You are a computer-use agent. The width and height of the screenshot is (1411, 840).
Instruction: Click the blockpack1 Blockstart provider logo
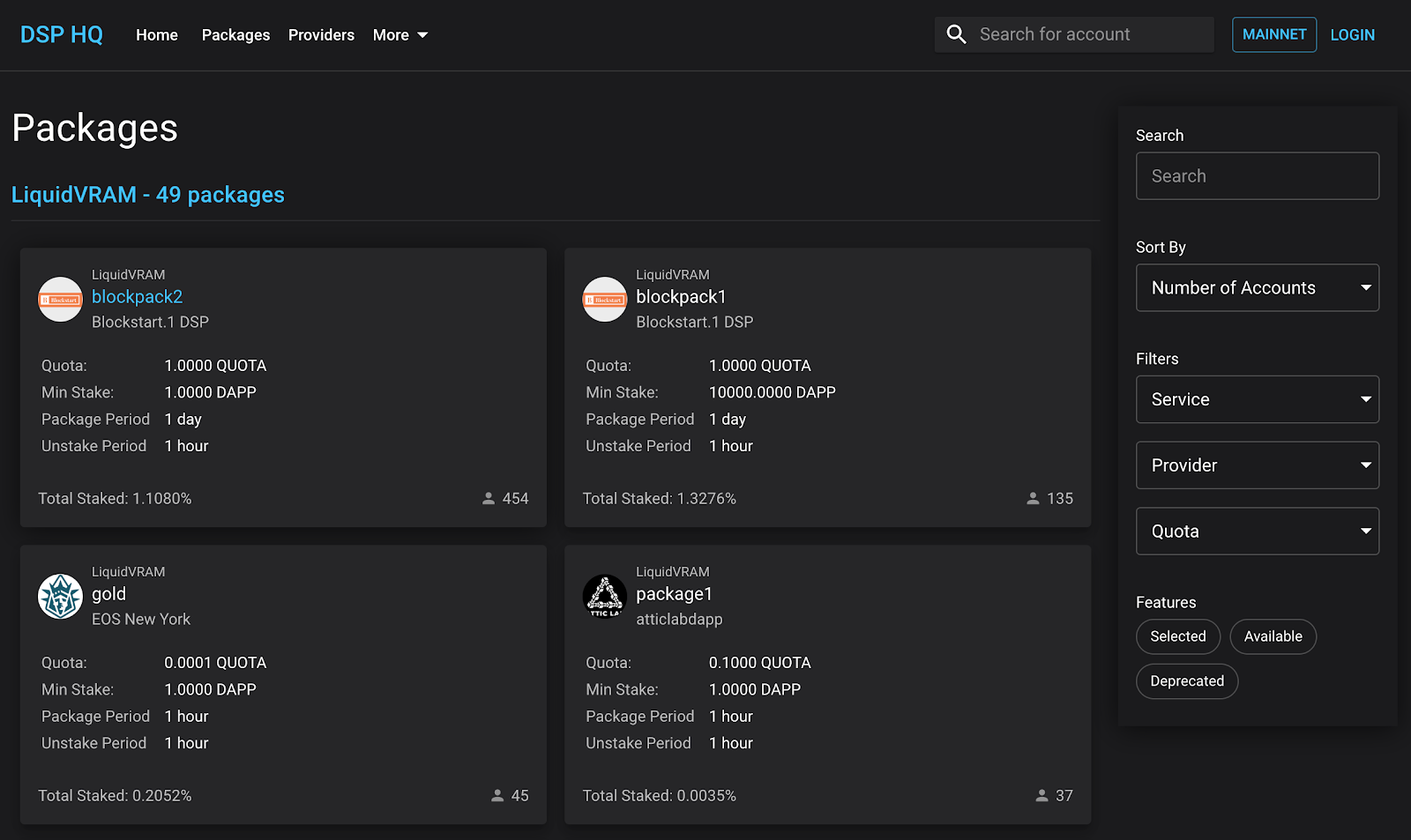[x=605, y=300]
